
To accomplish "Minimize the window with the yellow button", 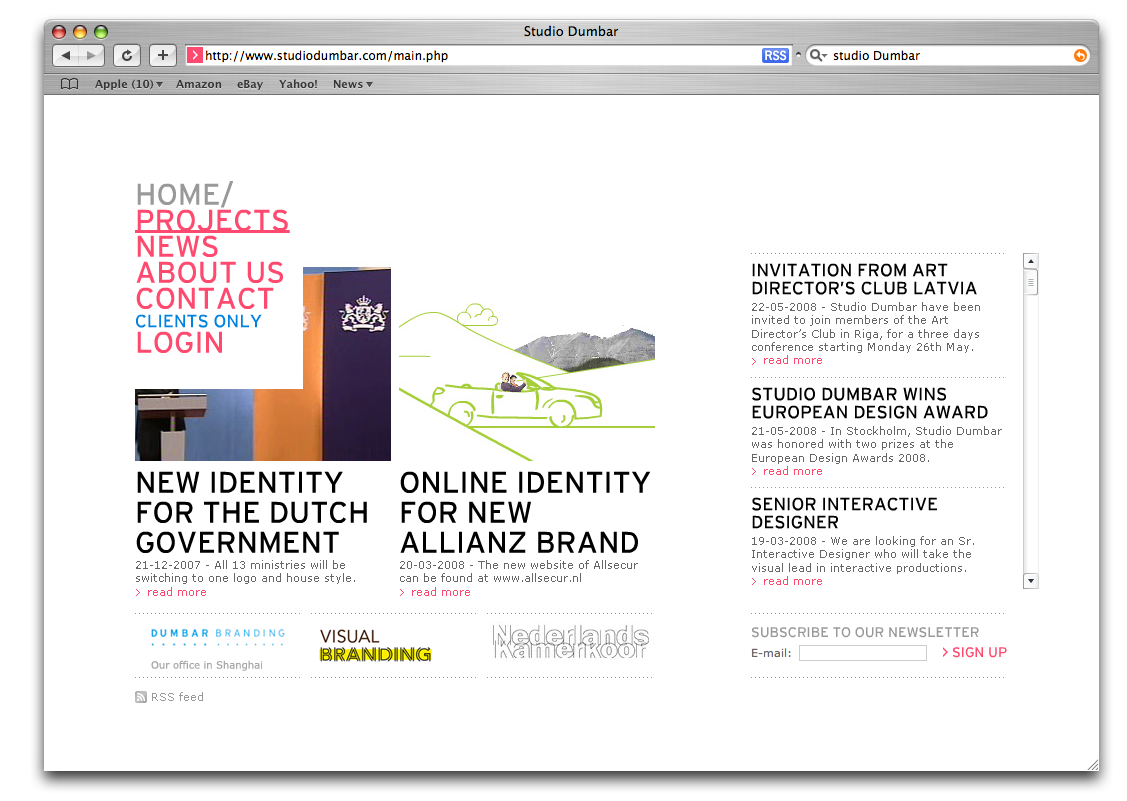I will pos(80,32).
